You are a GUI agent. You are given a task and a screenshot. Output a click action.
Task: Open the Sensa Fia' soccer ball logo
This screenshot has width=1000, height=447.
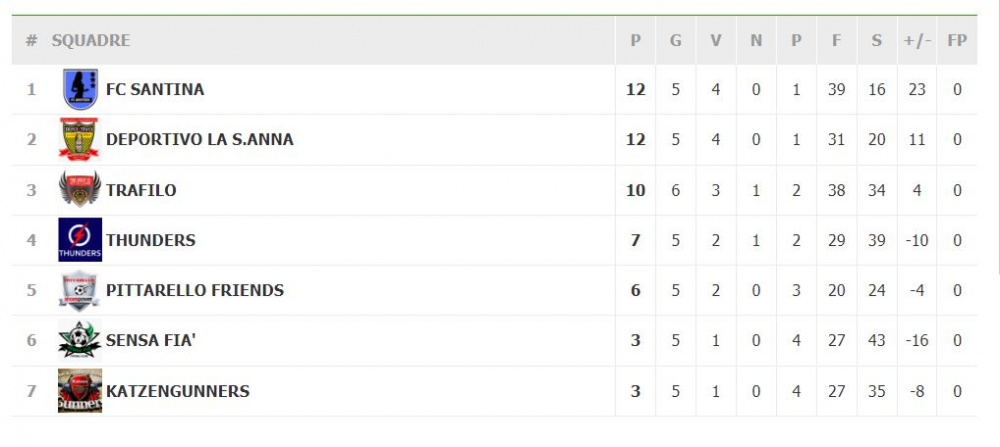(79, 341)
